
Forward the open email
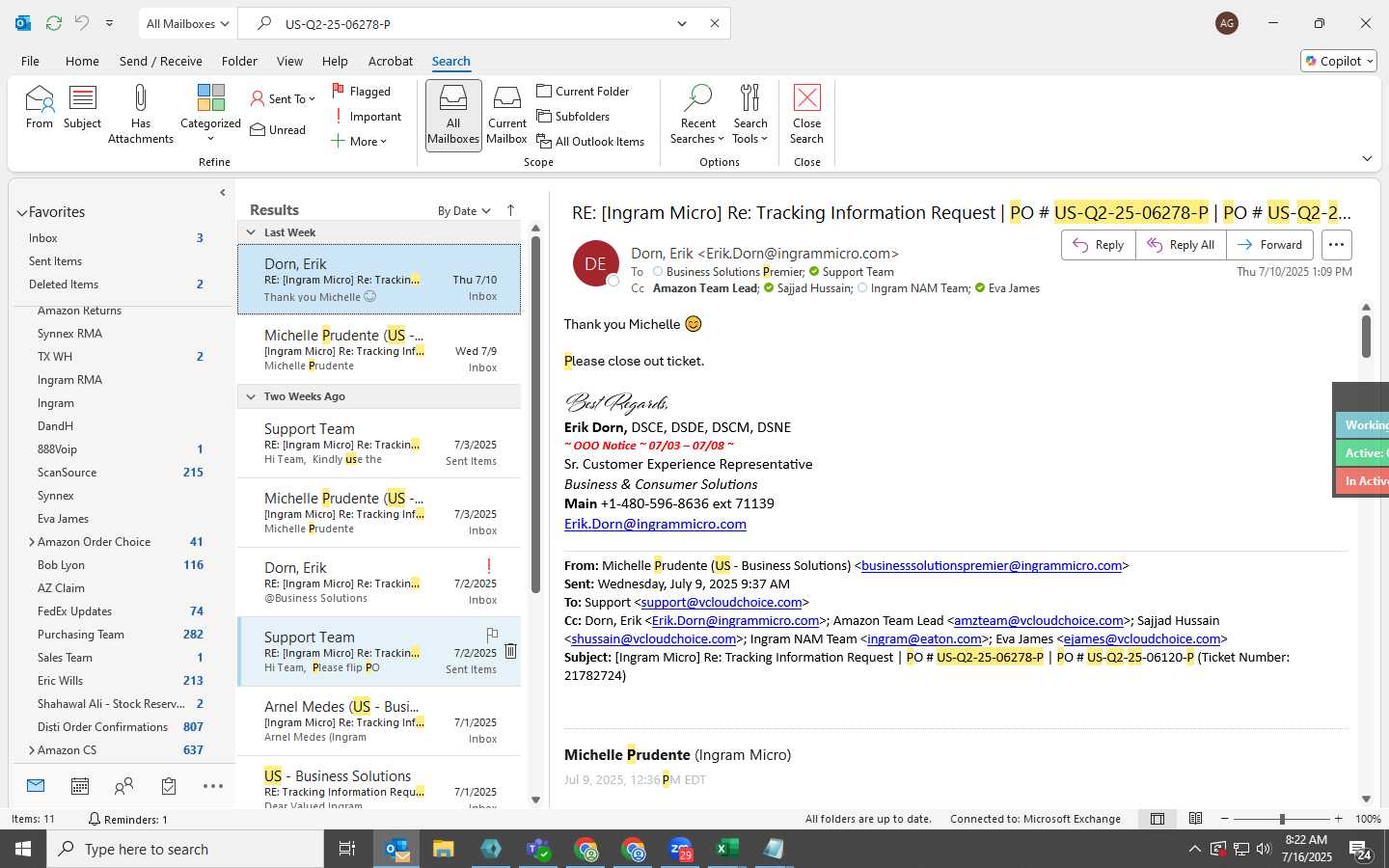click(1270, 245)
